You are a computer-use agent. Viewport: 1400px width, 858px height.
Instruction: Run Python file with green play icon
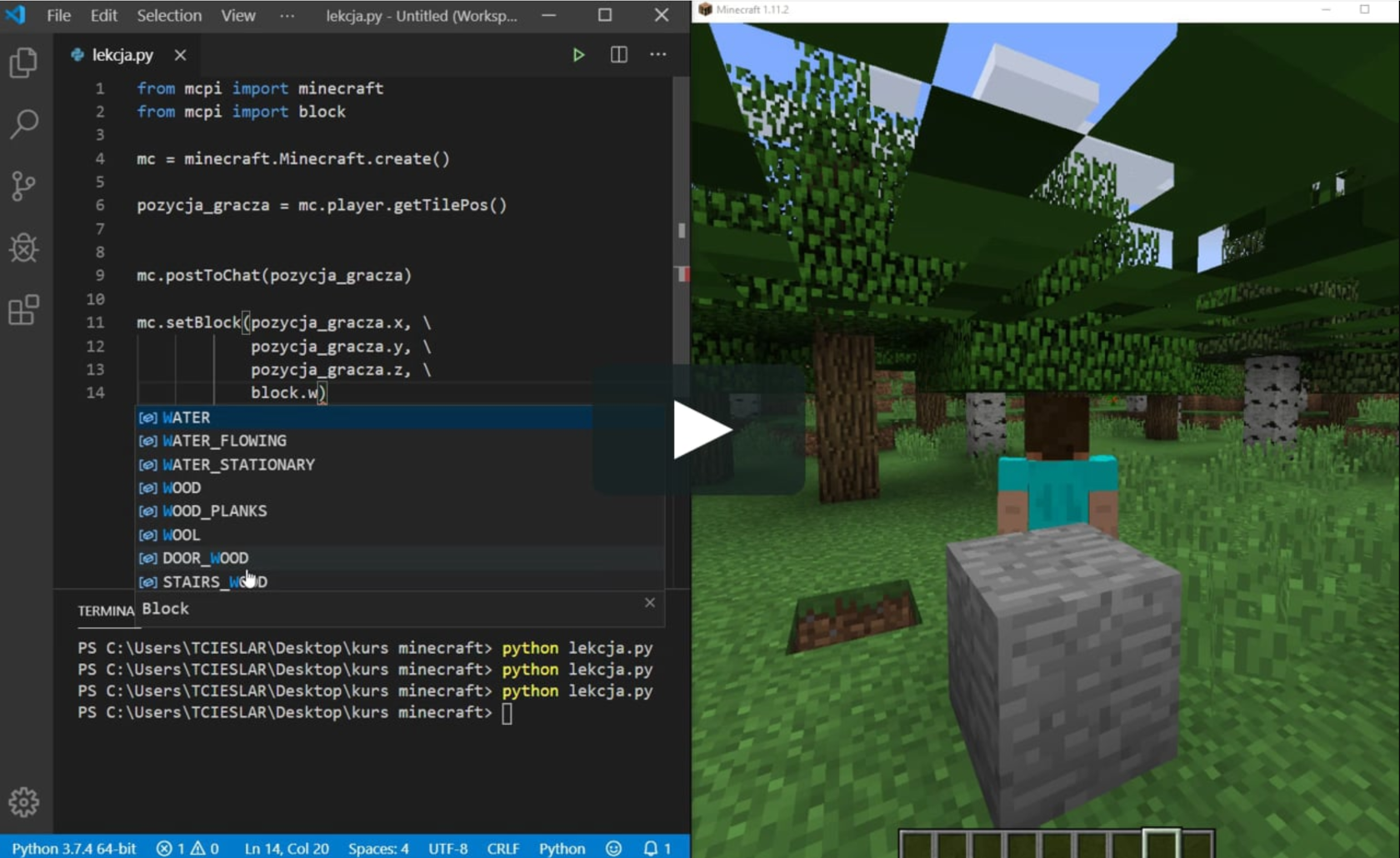click(x=578, y=55)
